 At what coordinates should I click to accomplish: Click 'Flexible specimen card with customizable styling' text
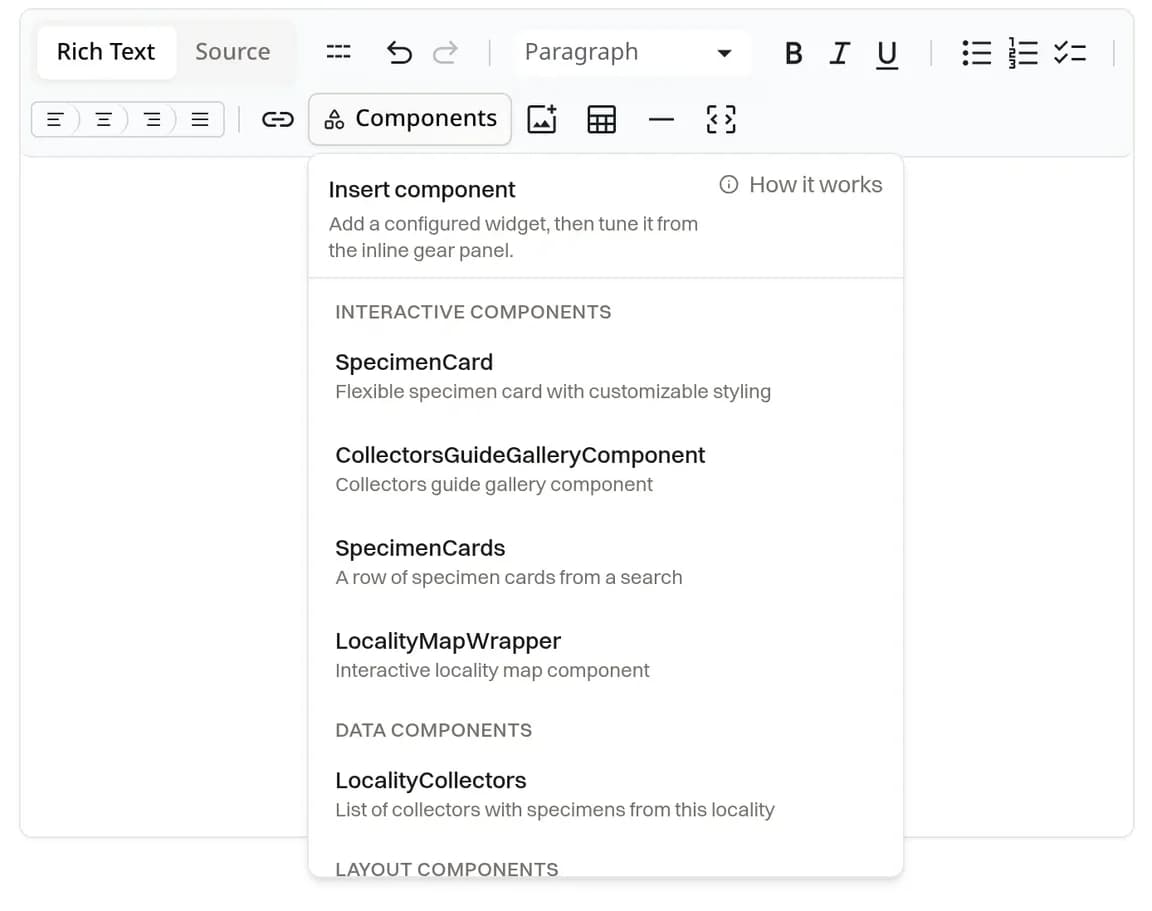[553, 392]
